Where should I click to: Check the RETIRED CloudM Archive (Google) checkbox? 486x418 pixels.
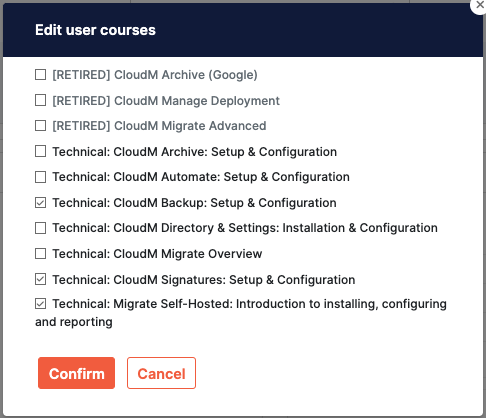pos(41,75)
